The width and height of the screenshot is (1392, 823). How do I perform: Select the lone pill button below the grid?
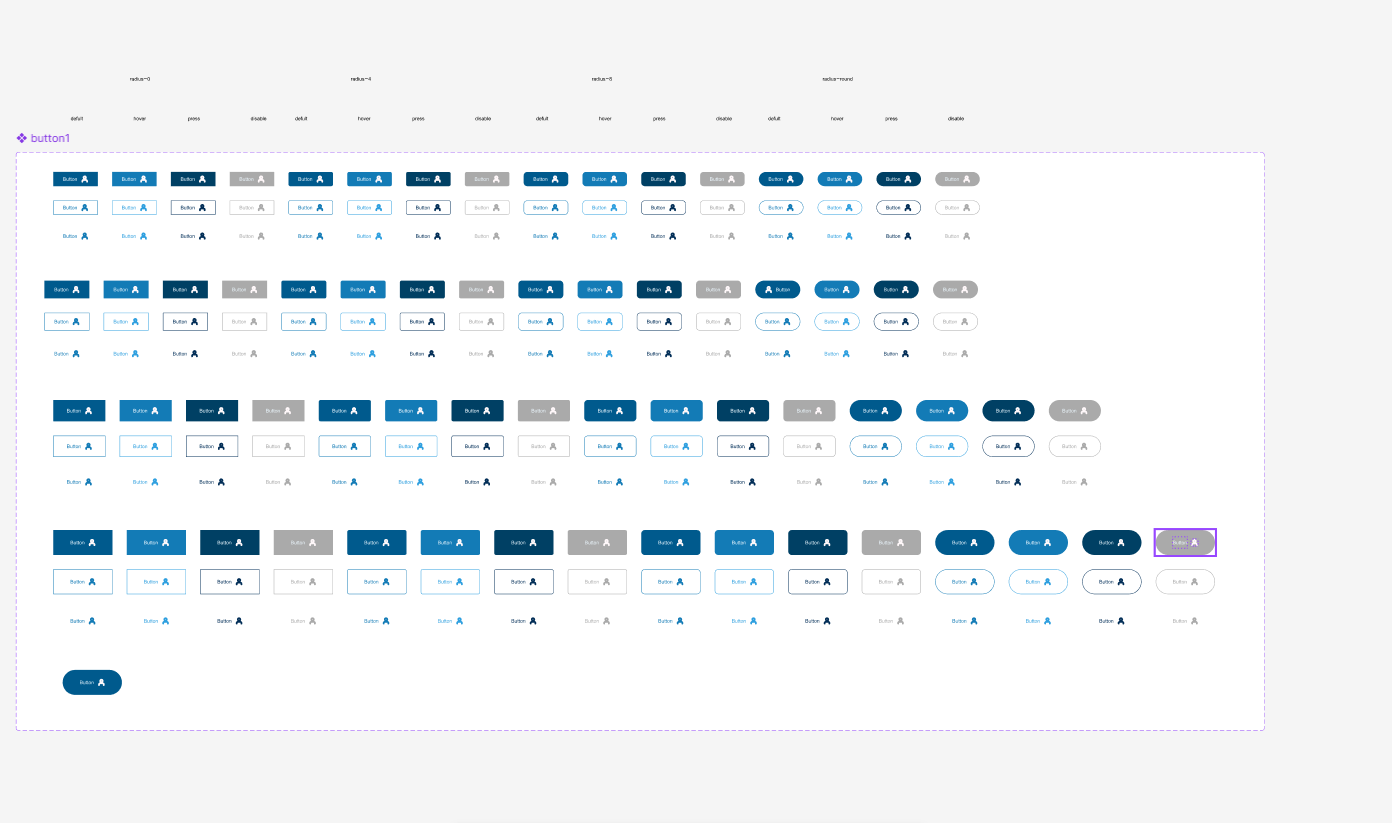tap(92, 682)
